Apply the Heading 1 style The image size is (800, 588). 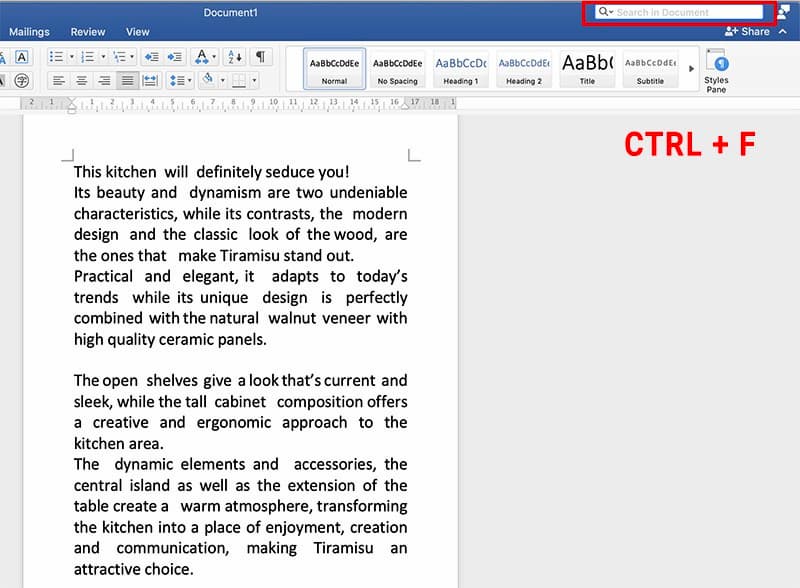460,68
